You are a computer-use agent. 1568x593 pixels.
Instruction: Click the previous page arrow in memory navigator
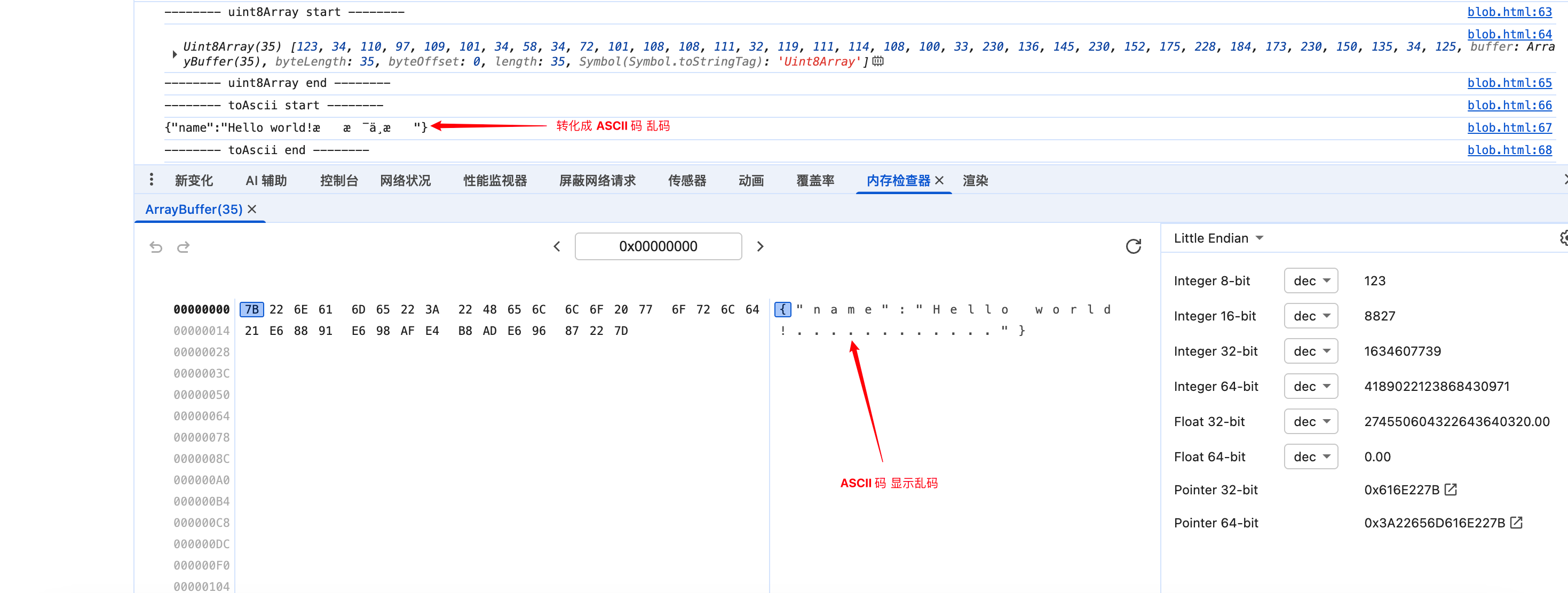(556, 246)
